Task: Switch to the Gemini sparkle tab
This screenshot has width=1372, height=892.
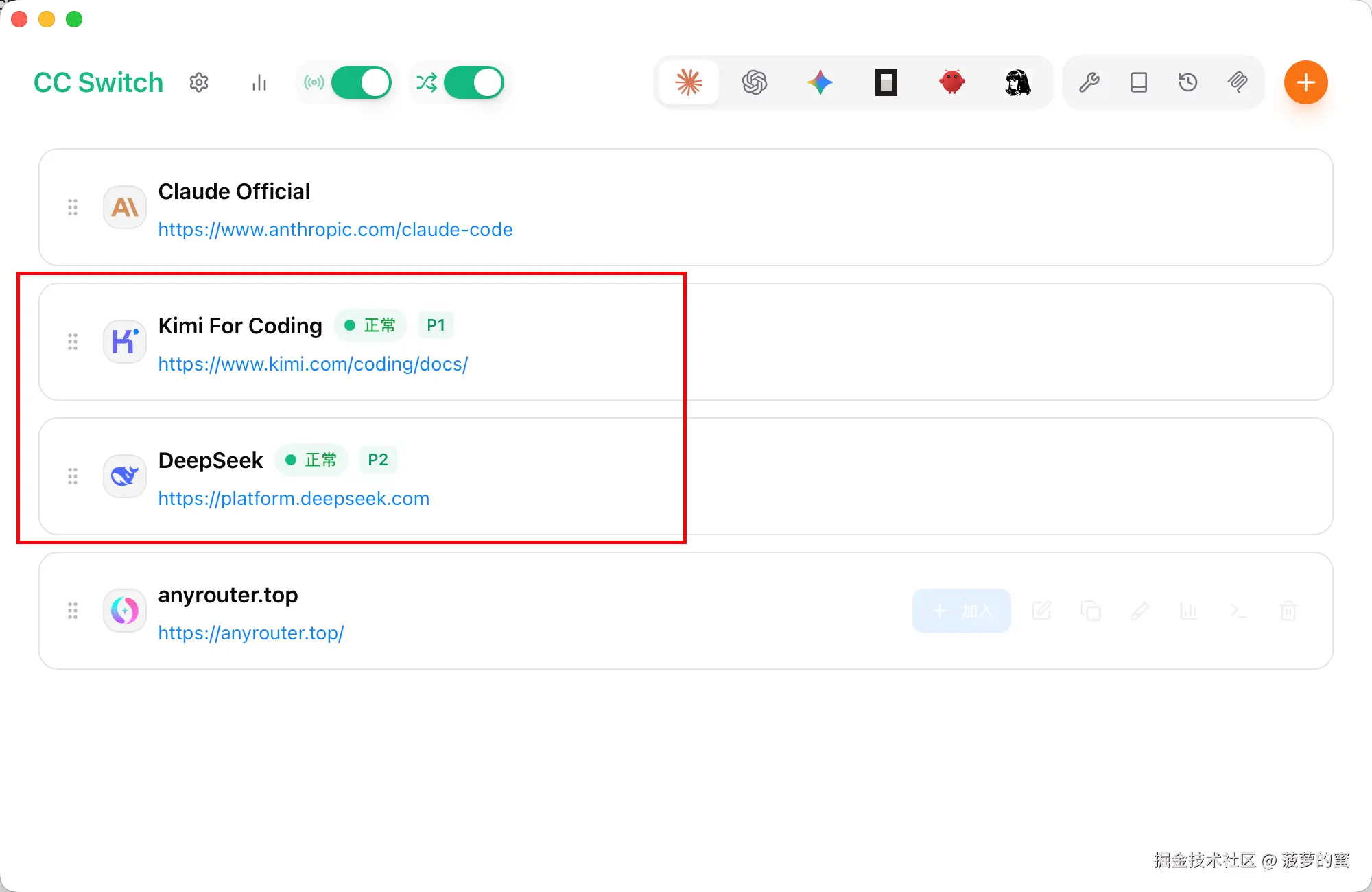Action: (820, 82)
